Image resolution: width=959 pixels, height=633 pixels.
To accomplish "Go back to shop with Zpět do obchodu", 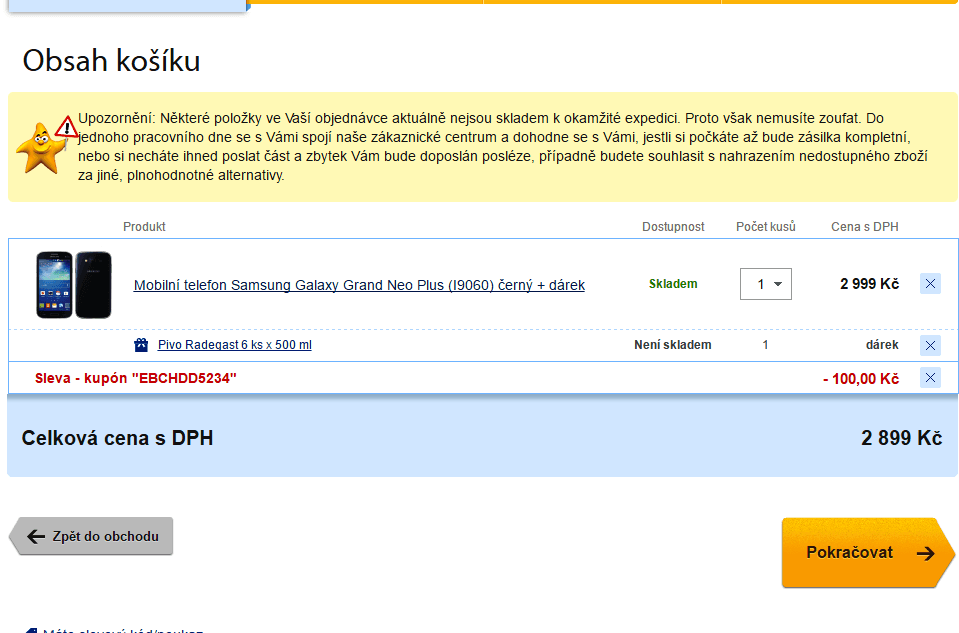I will pos(91,536).
